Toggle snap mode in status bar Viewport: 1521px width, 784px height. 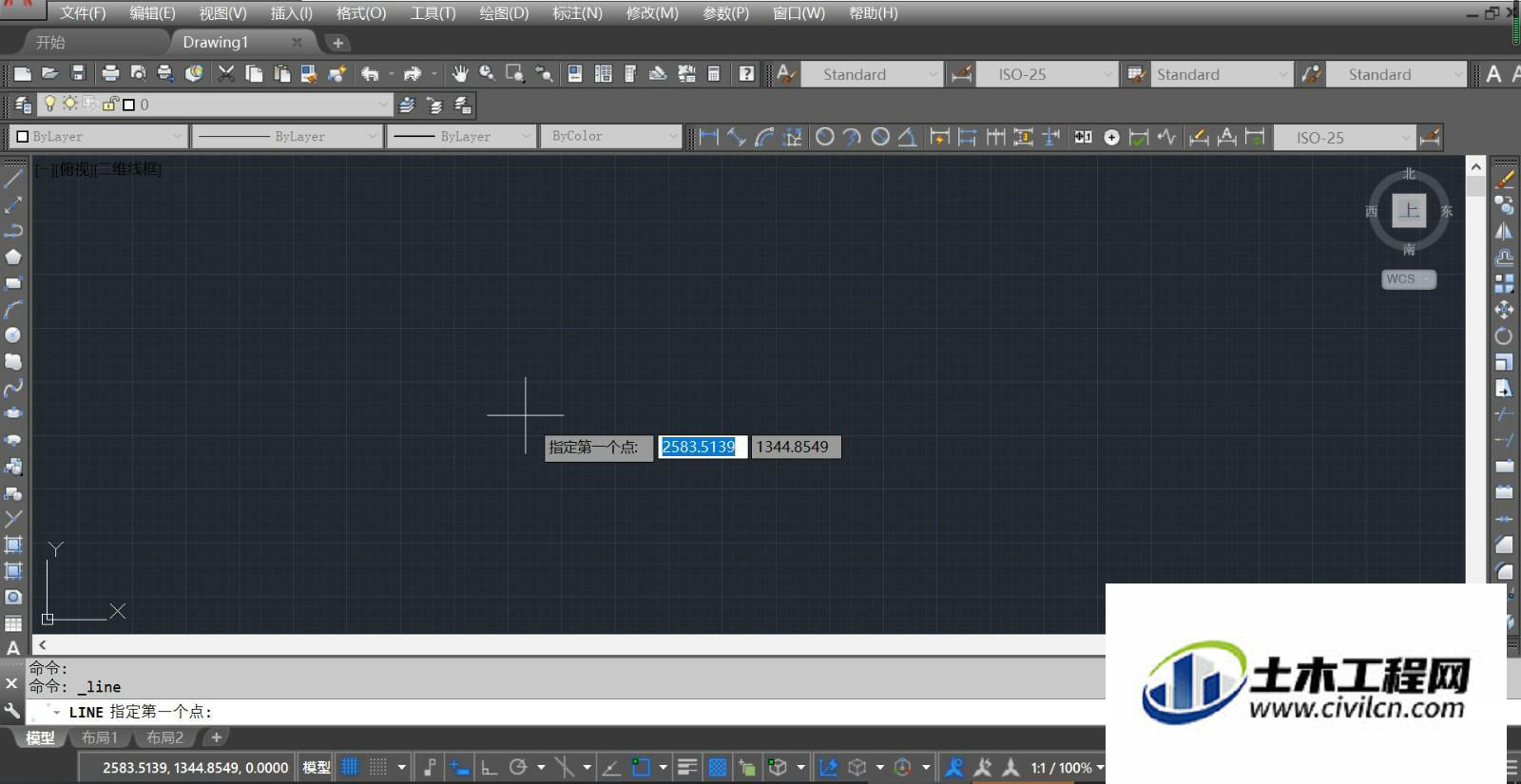point(378,767)
